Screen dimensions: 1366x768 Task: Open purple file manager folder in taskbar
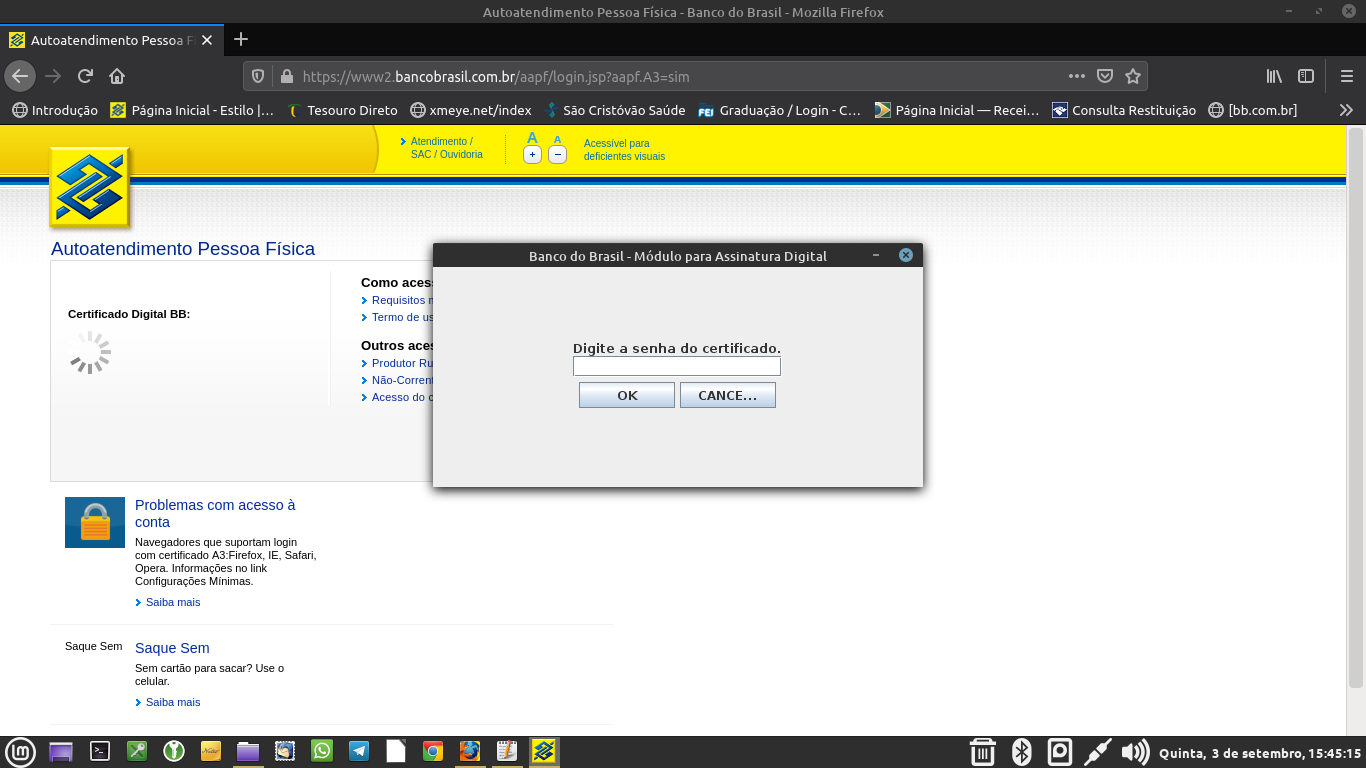[x=248, y=751]
